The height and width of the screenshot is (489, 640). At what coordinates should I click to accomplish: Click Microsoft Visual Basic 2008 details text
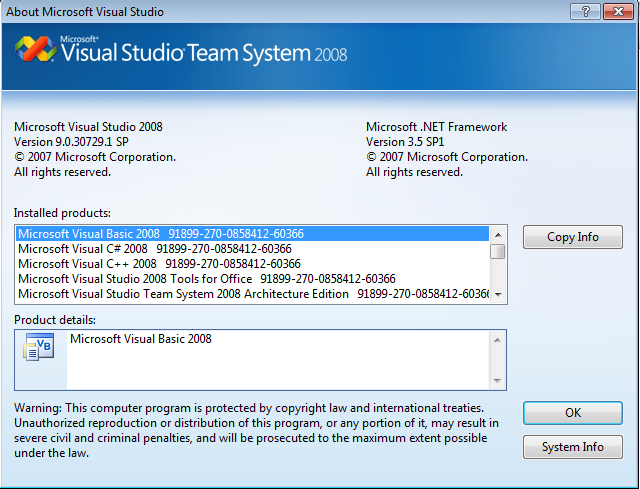141,339
